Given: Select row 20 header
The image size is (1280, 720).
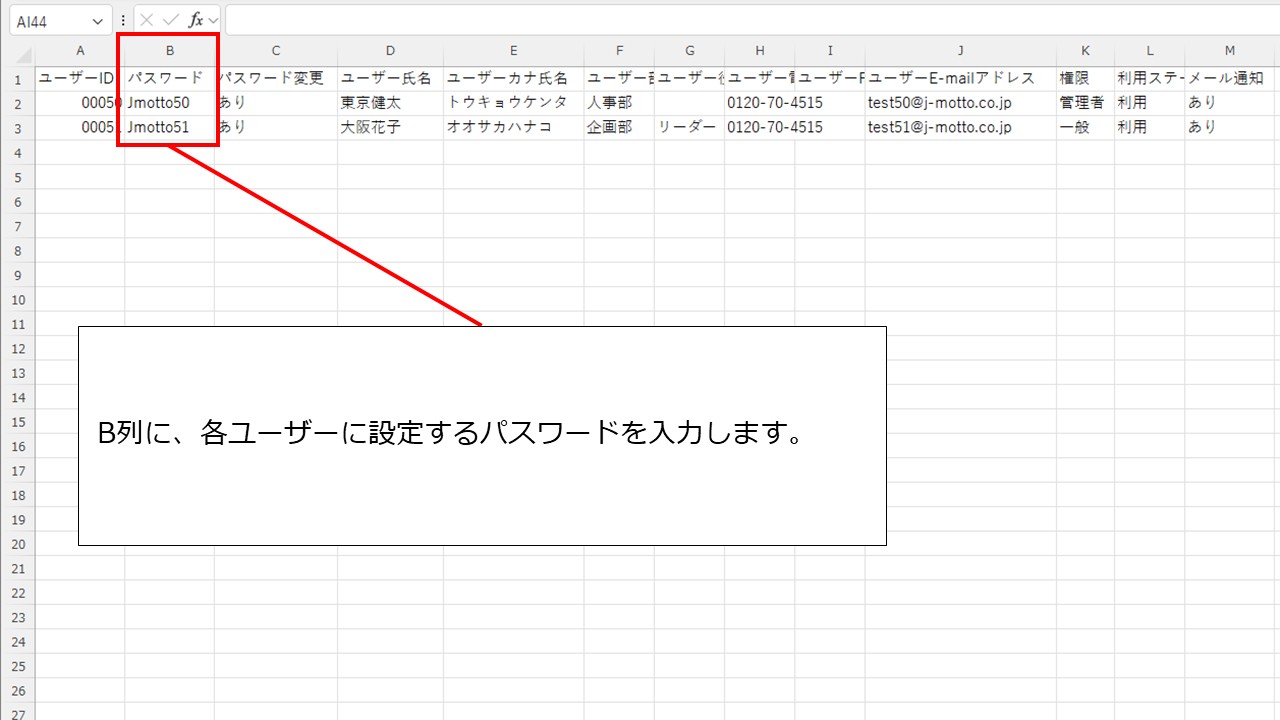Looking at the screenshot, I should pos(18,544).
